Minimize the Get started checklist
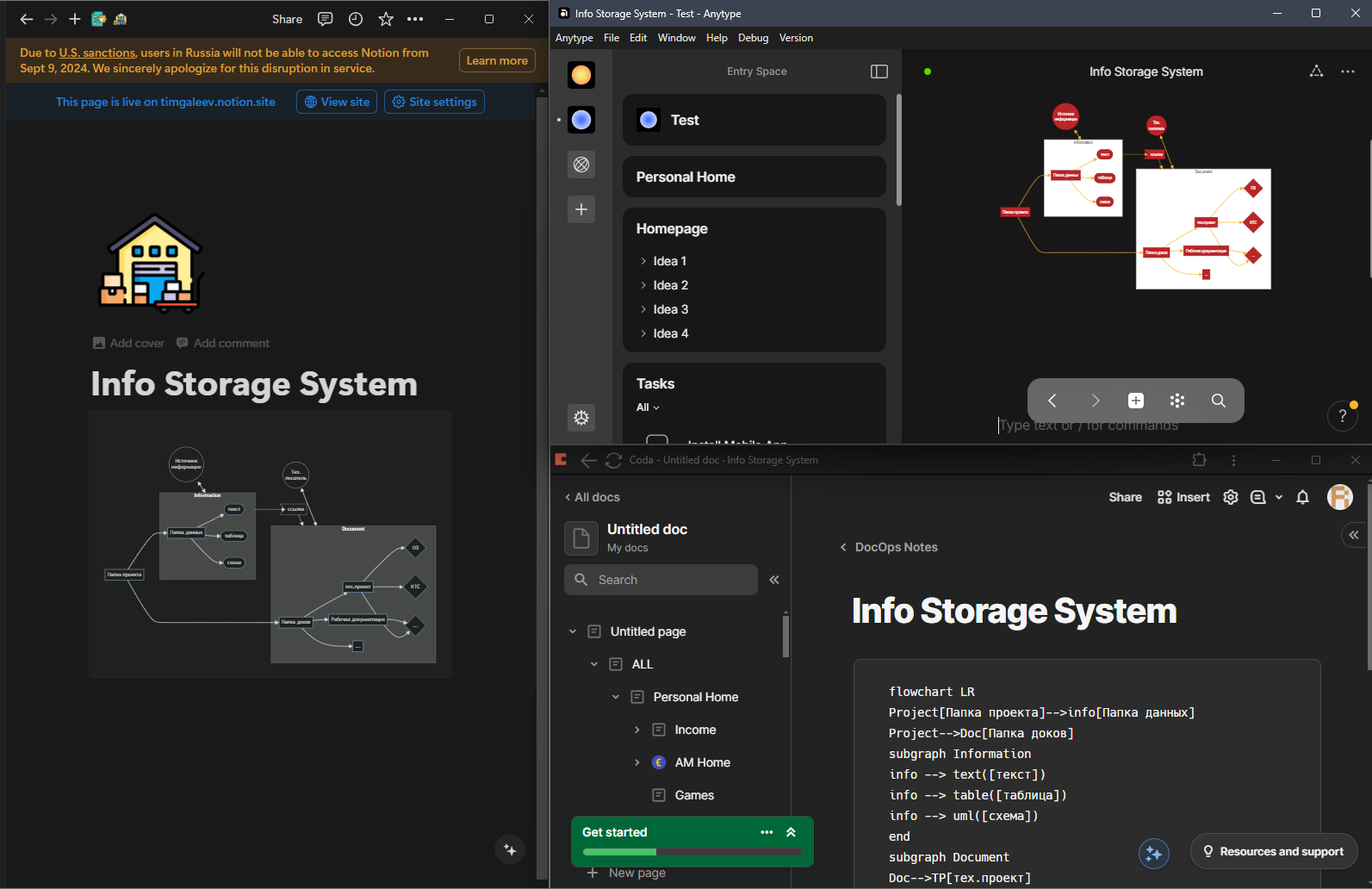The height and width of the screenshot is (889, 1372). coord(791,832)
